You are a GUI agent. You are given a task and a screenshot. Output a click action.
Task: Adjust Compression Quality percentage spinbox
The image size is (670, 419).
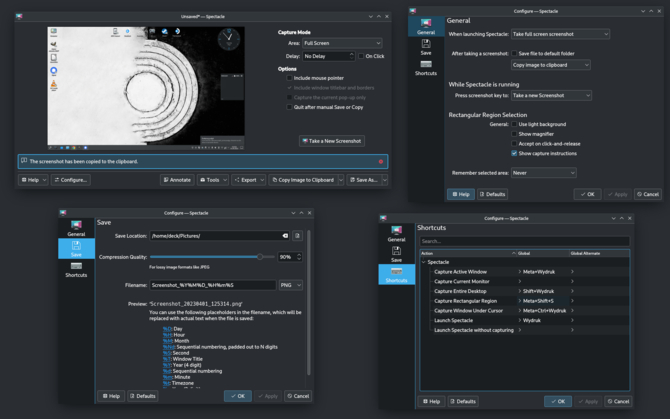(290, 257)
